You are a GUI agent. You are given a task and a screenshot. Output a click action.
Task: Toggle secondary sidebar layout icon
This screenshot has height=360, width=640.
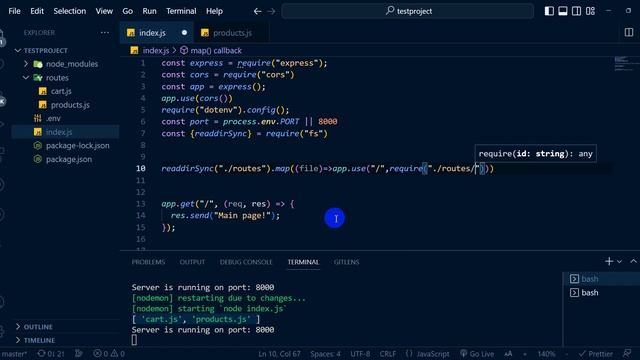(576, 11)
